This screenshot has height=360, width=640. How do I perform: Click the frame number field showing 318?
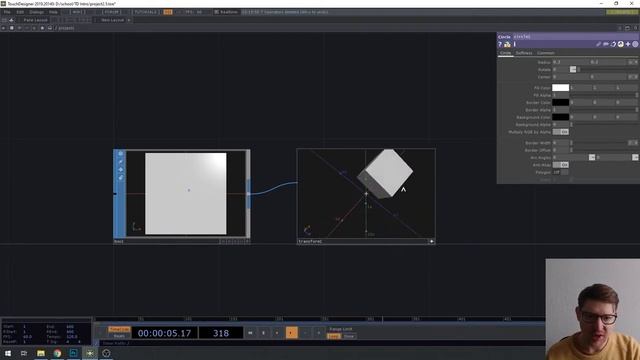221,333
